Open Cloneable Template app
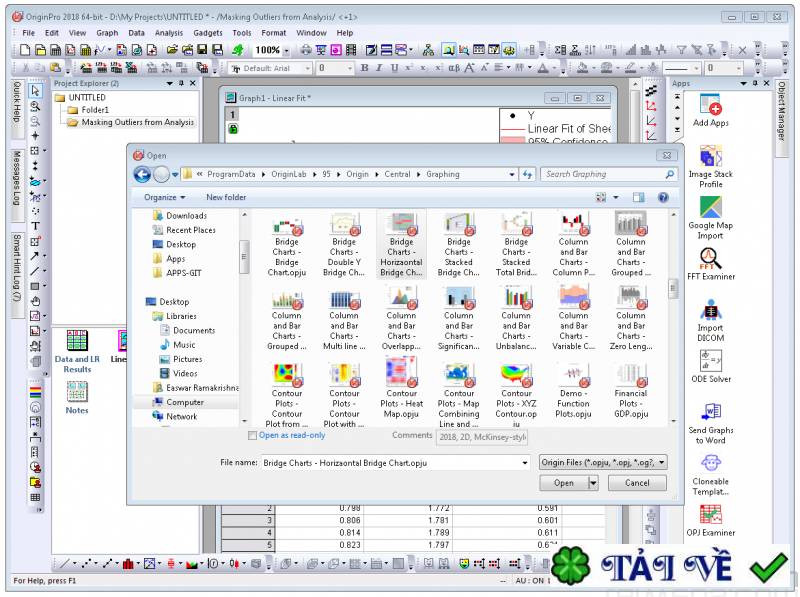The height and width of the screenshot is (597, 800). [711, 475]
